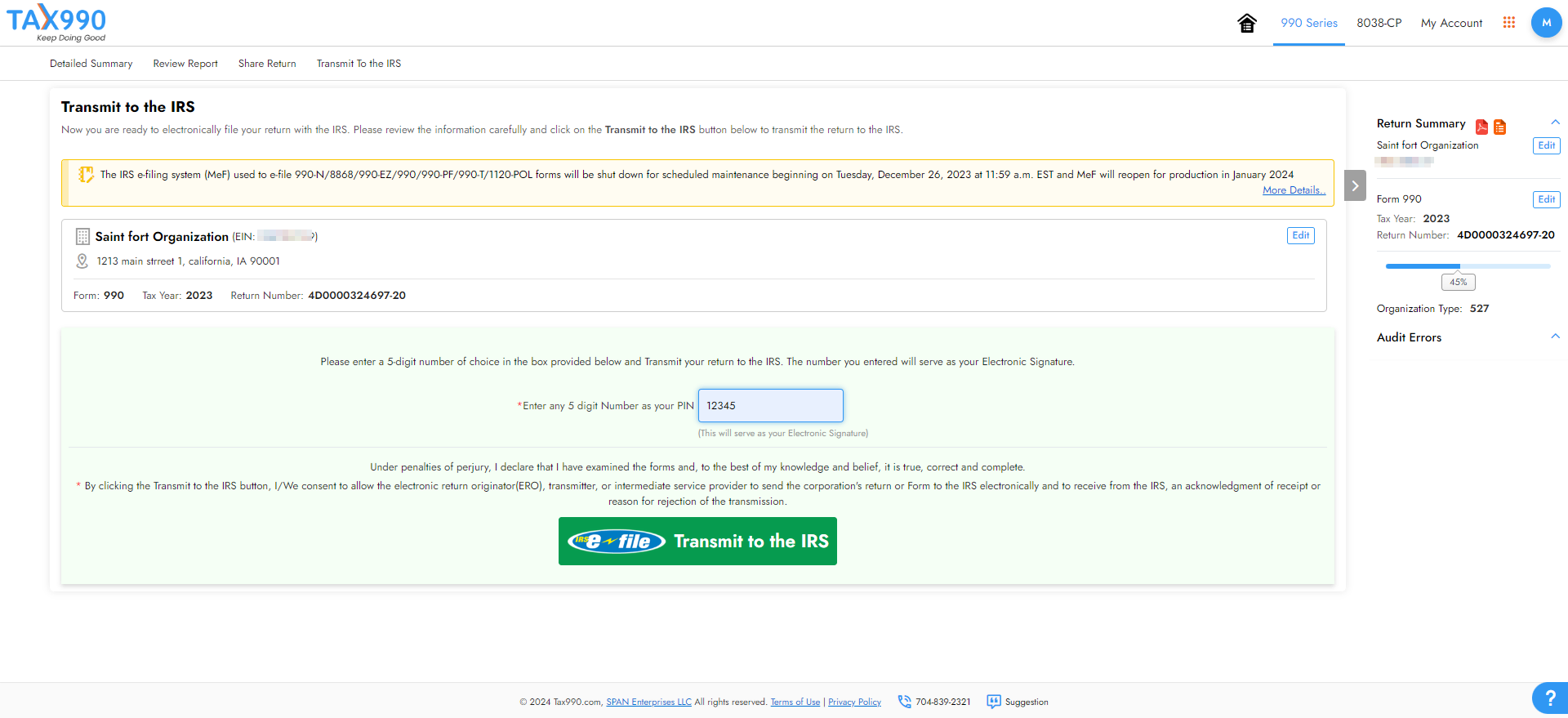Select return number 4D0000324697-20 in card

point(357,296)
